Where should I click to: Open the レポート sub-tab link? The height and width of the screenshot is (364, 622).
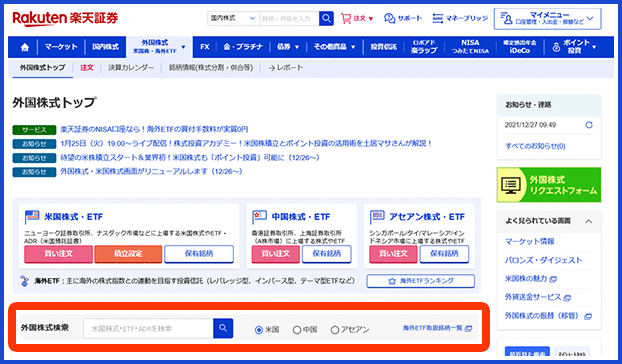tap(286, 68)
